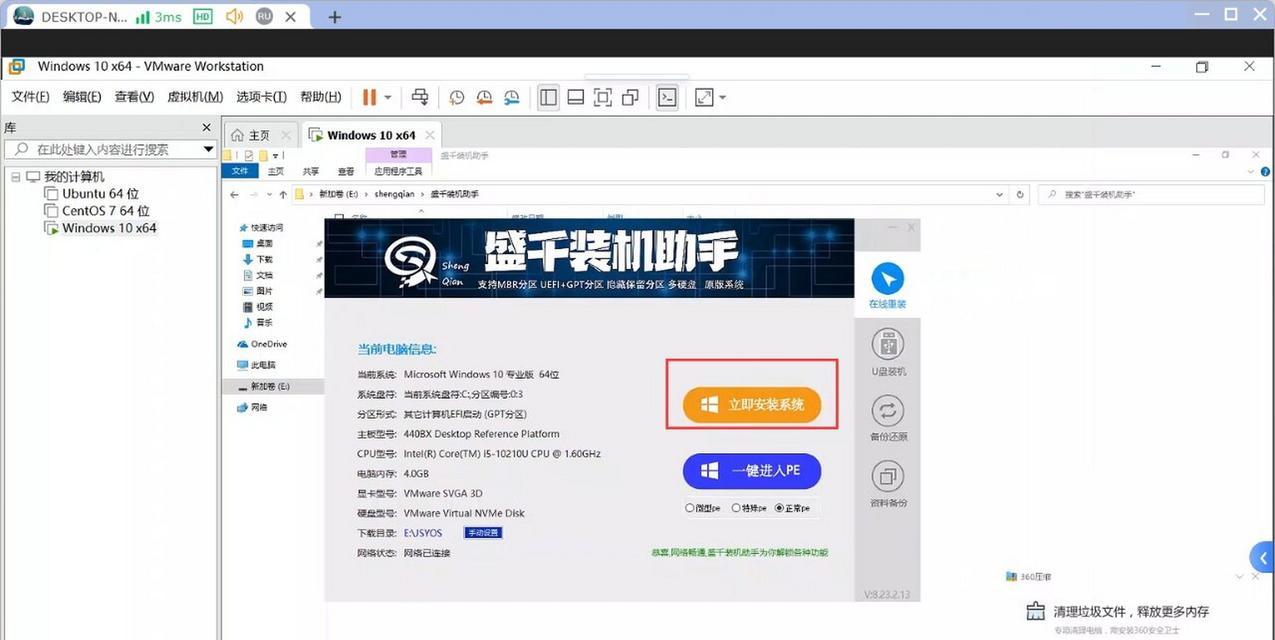
Task: Click the blue 一键进入PE button
Action: coord(752,471)
